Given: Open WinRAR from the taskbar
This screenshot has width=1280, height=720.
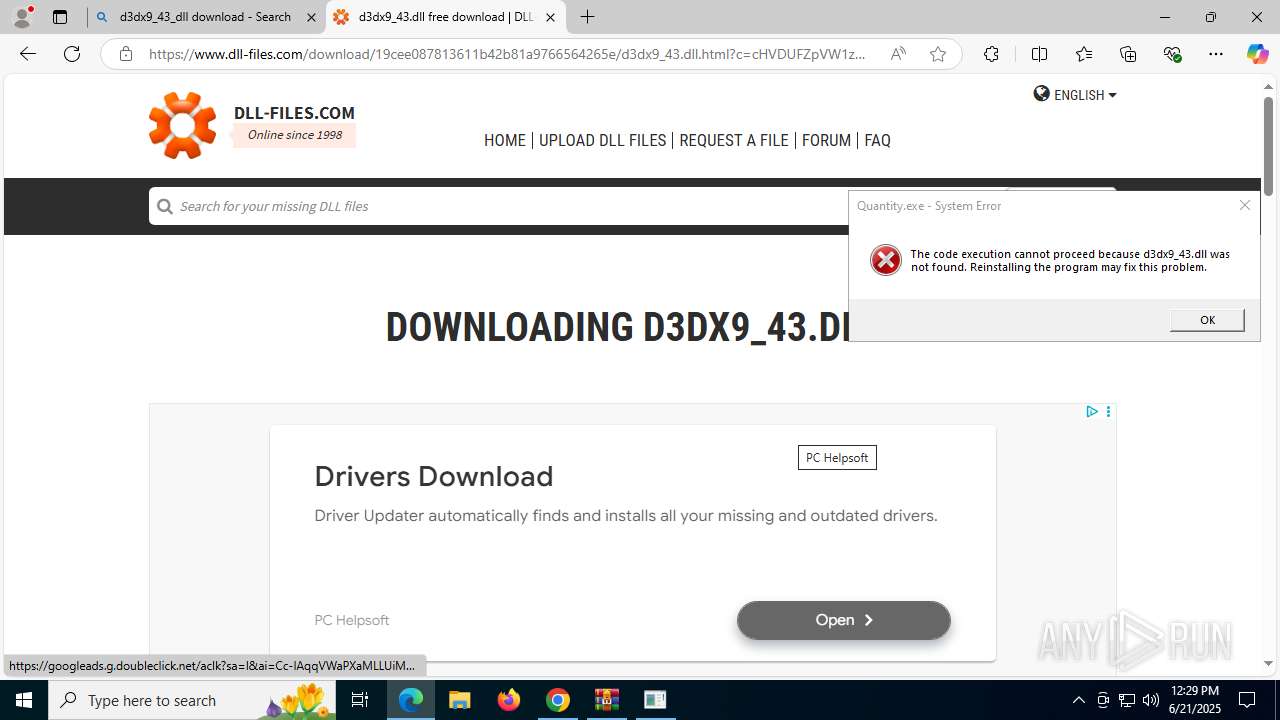Looking at the screenshot, I should click(606, 700).
